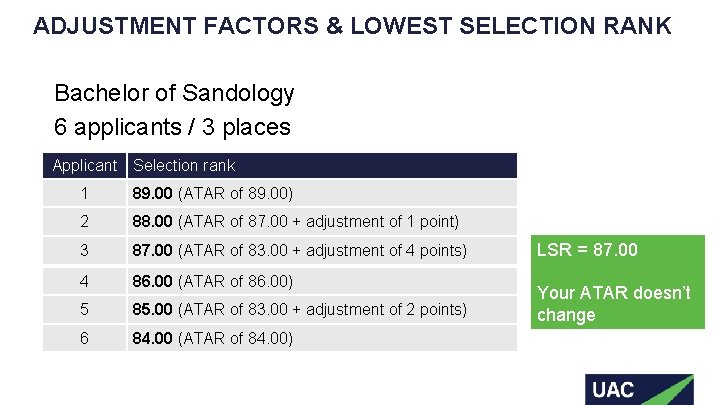Viewport: 720px width, 405px height.
Task: Click applicant 4 row number cell
Action: pyautogui.click(x=85, y=280)
